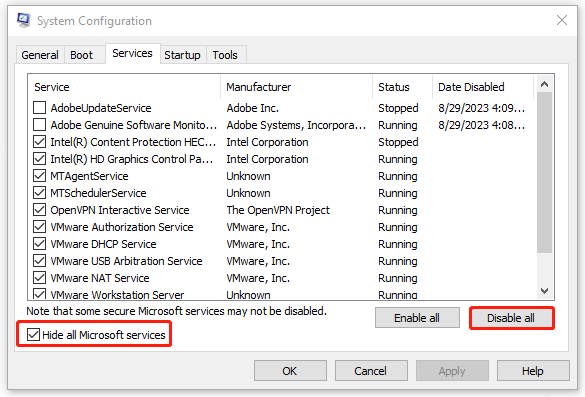
Task: Select the Services tab
Action: coord(132,53)
